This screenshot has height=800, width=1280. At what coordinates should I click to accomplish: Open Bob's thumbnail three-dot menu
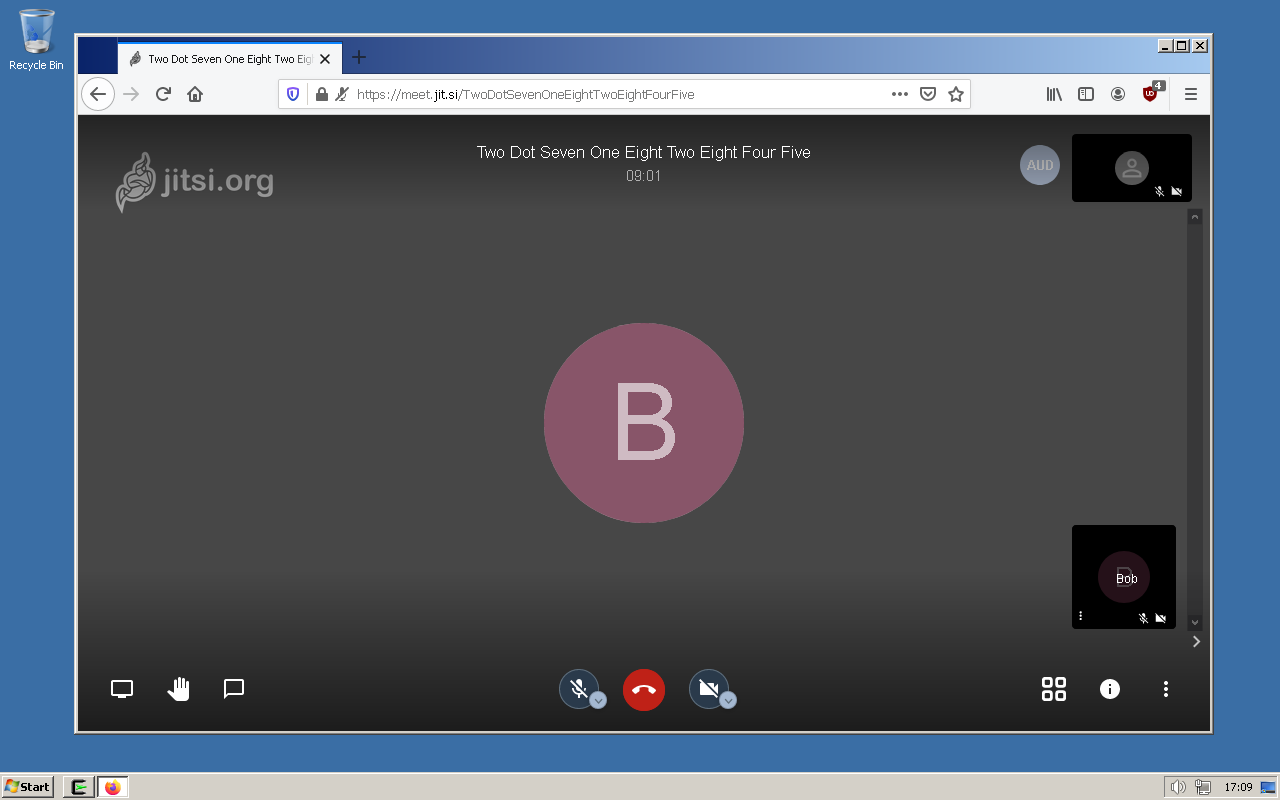1081,616
